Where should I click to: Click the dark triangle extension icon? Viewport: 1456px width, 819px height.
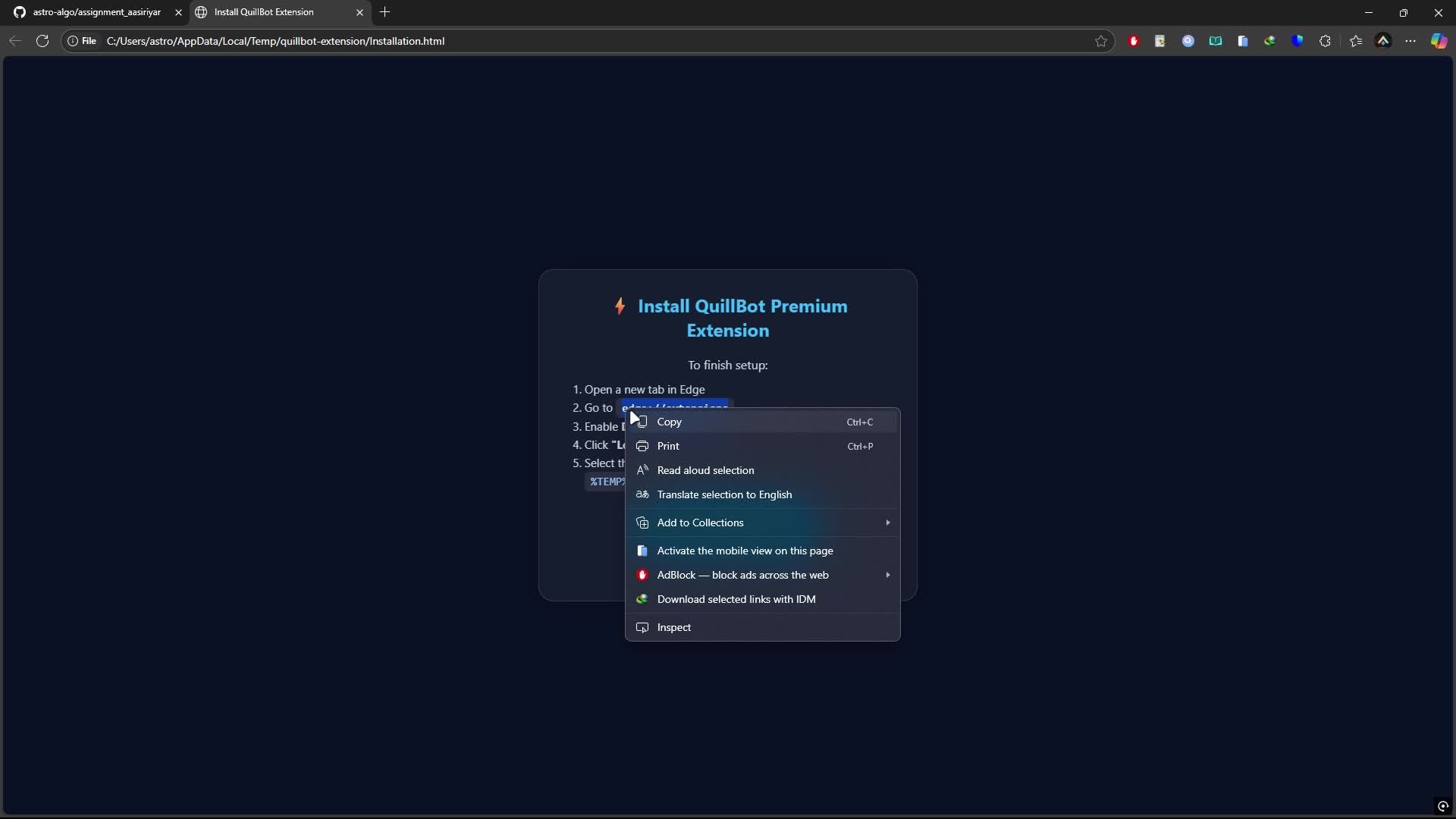1384,41
